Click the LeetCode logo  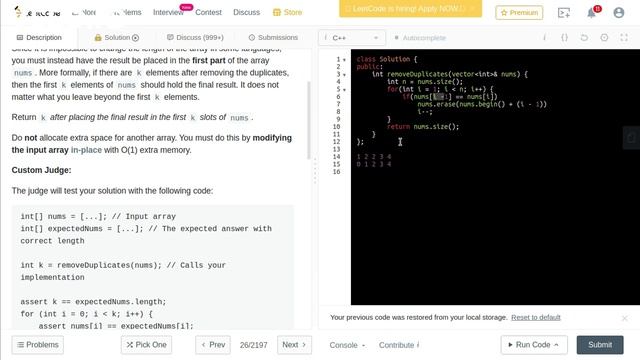tap(37, 13)
